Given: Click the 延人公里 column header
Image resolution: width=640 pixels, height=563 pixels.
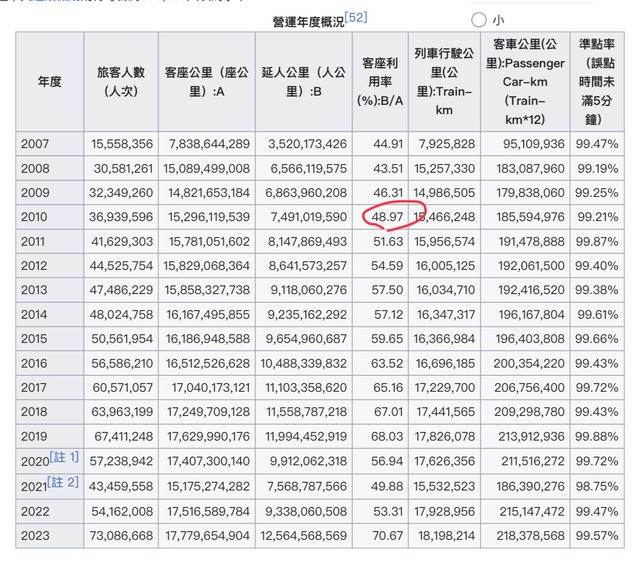Looking at the screenshot, I should (x=301, y=81).
